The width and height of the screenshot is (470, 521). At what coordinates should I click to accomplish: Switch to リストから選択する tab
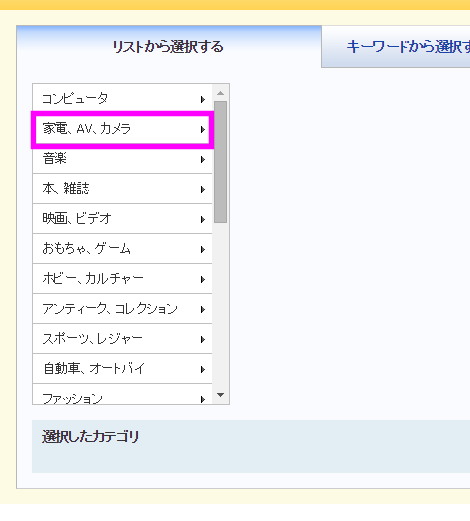169,46
